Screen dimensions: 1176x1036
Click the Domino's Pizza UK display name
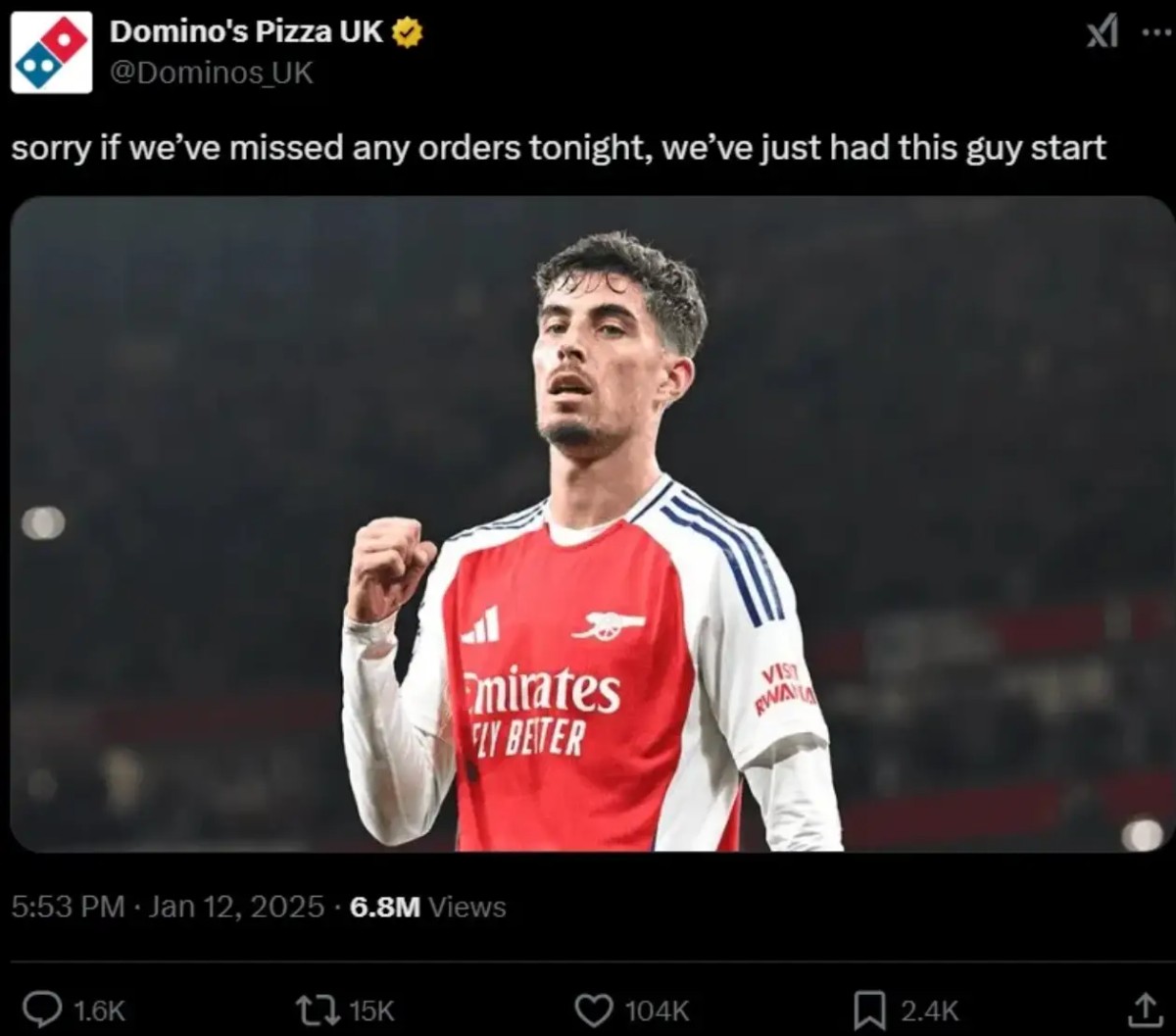tap(246, 31)
